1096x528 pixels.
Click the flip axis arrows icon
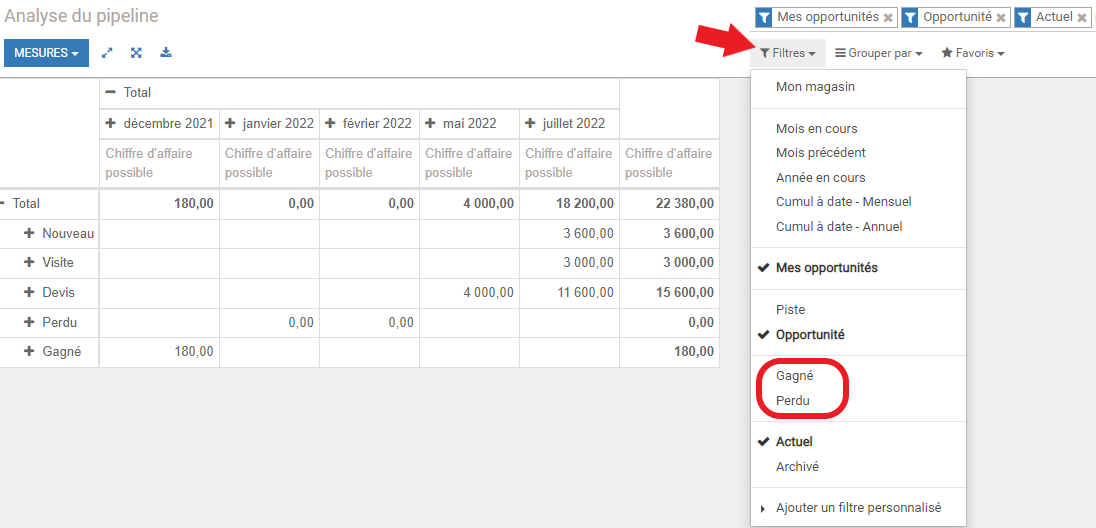[x=107, y=52]
